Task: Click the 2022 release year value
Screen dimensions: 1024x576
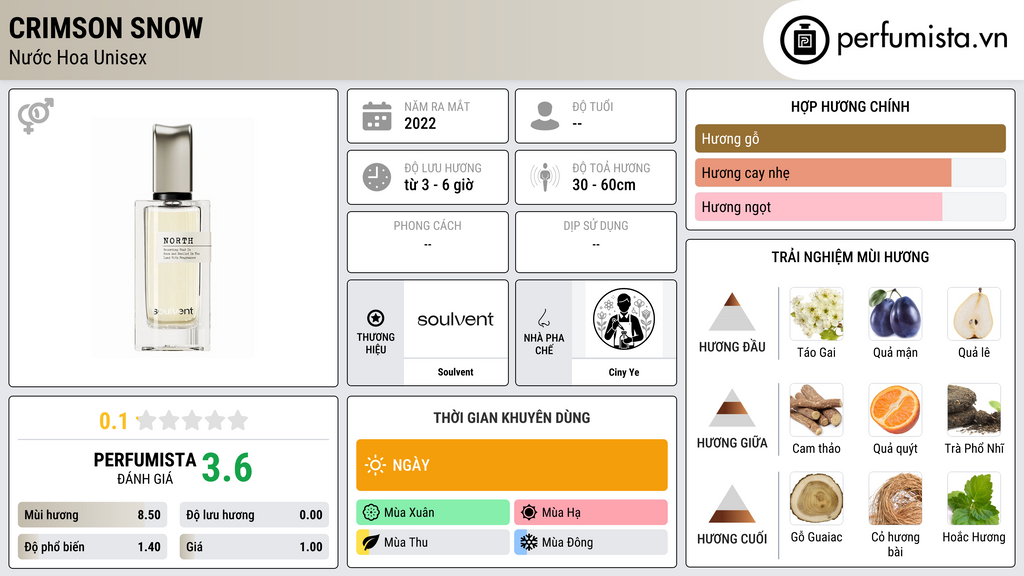Action: (x=420, y=123)
